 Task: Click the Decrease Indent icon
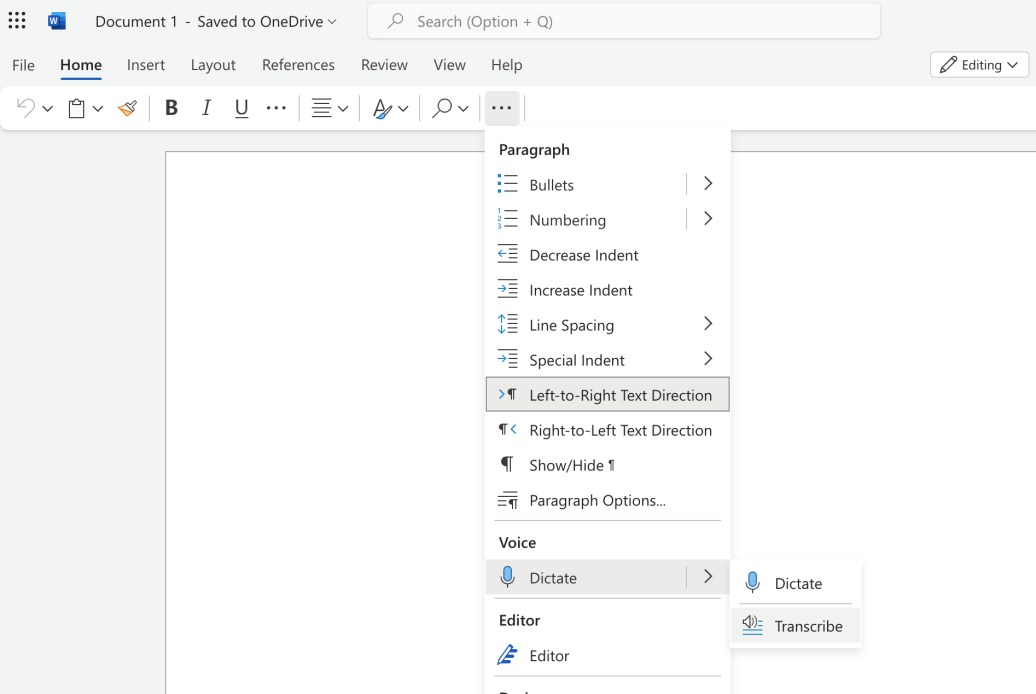pyautogui.click(x=510, y=254)
